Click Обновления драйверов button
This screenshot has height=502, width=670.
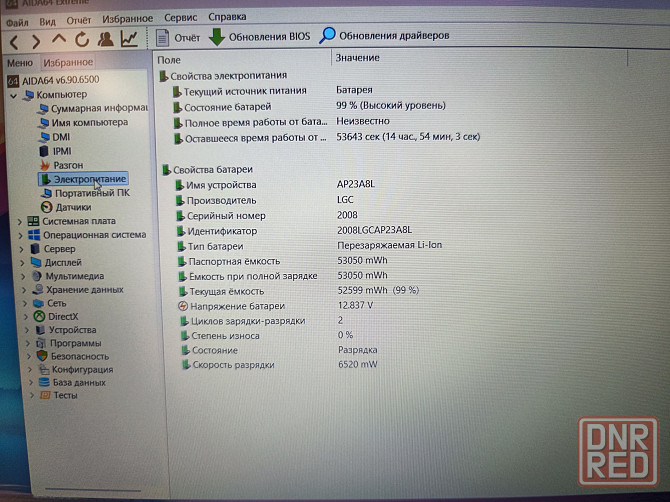(384, 35)
